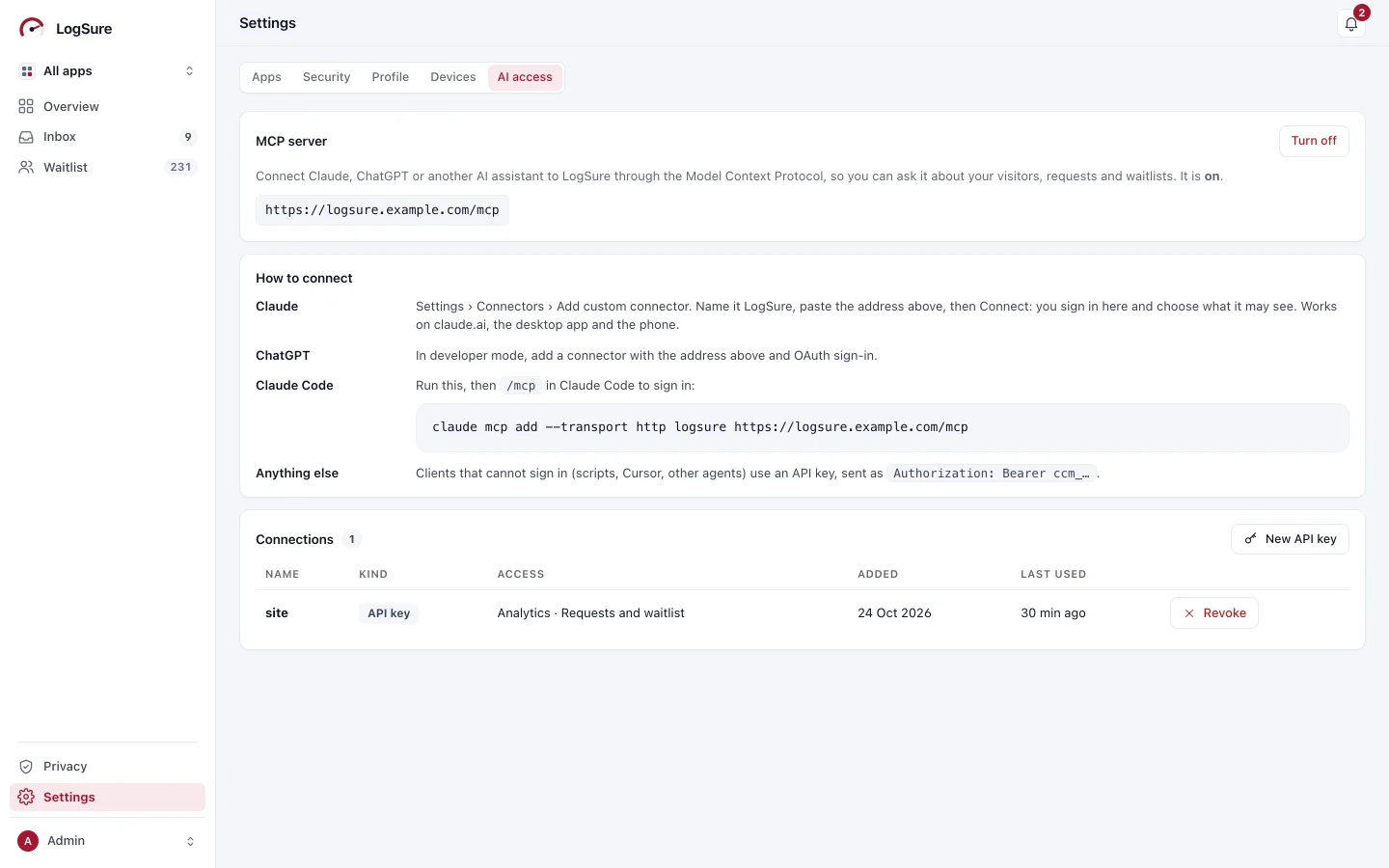Switch to the Security tab
The height and width of the screenshot is (868, 1389).
tap(326, 77)
